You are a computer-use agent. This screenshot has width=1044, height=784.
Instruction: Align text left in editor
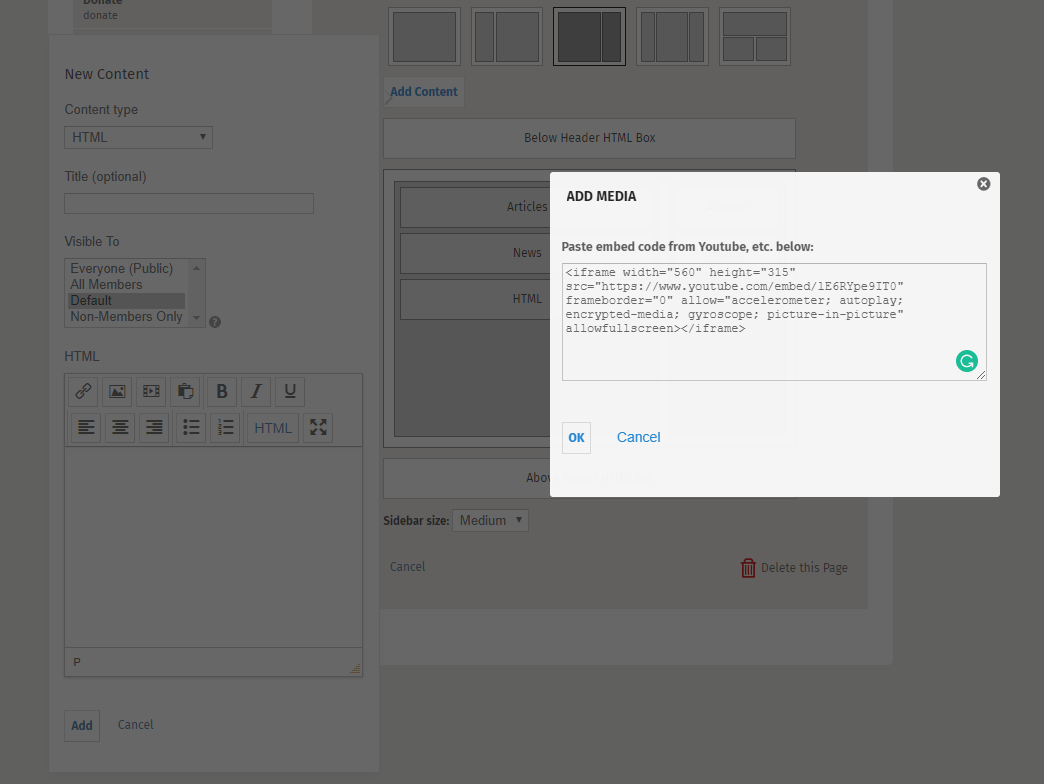(x=86, y=427)
